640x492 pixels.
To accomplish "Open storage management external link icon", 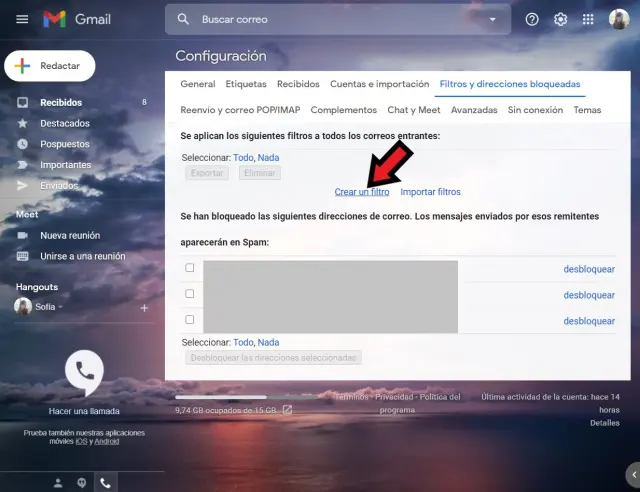I will click(287, 409).
